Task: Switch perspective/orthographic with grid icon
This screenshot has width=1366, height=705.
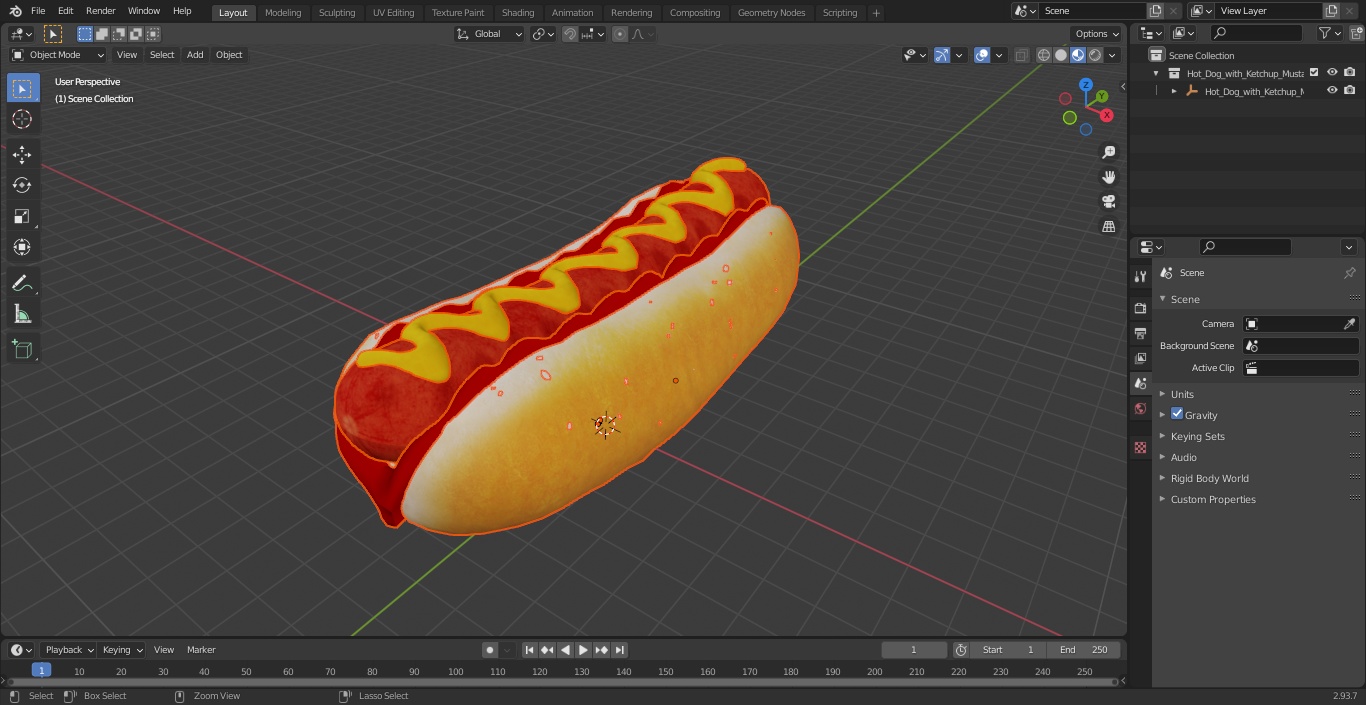Action: click(x=1108, y=226)
